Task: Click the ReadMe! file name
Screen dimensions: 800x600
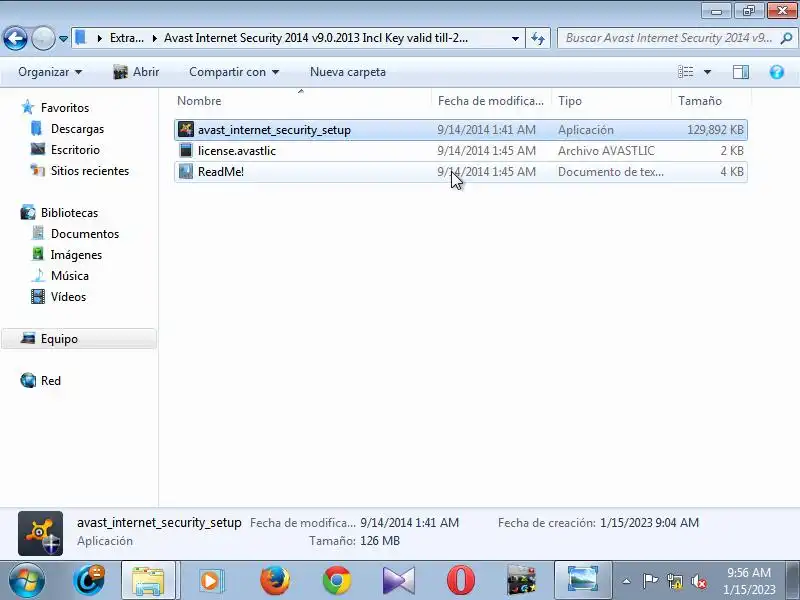Action: point(221,171)
